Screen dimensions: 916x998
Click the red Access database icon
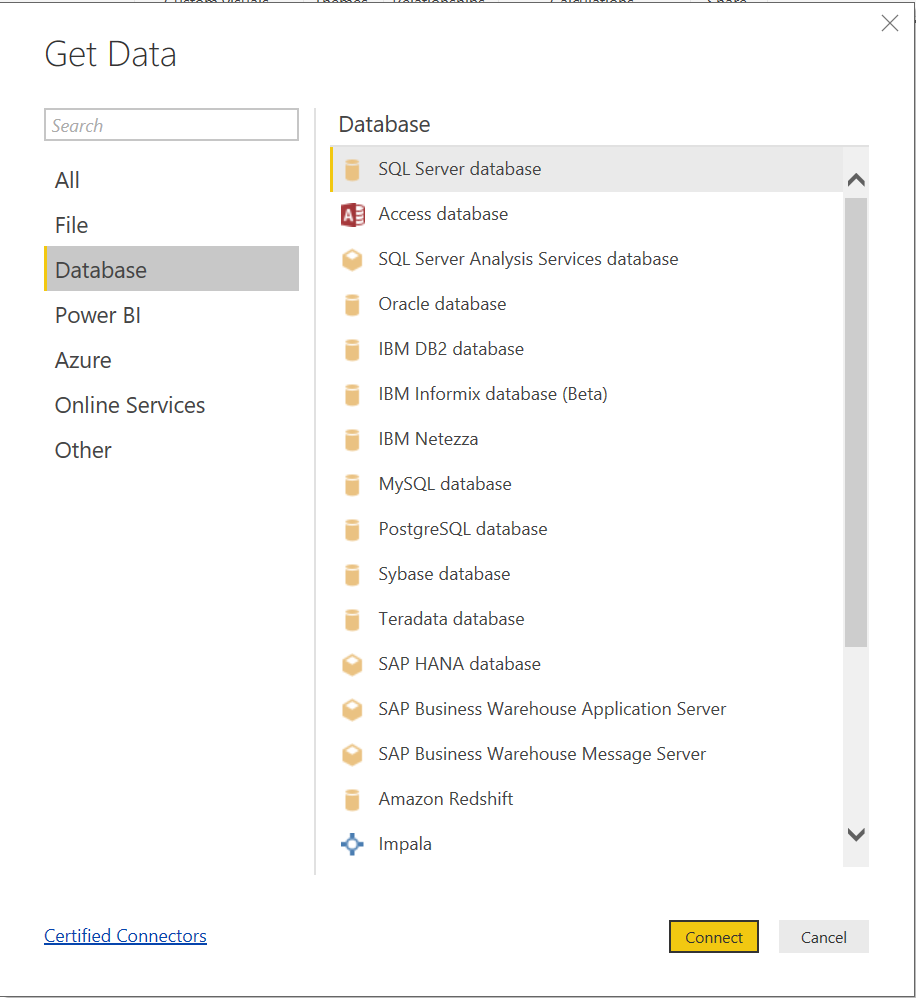(x=353, y=215)
